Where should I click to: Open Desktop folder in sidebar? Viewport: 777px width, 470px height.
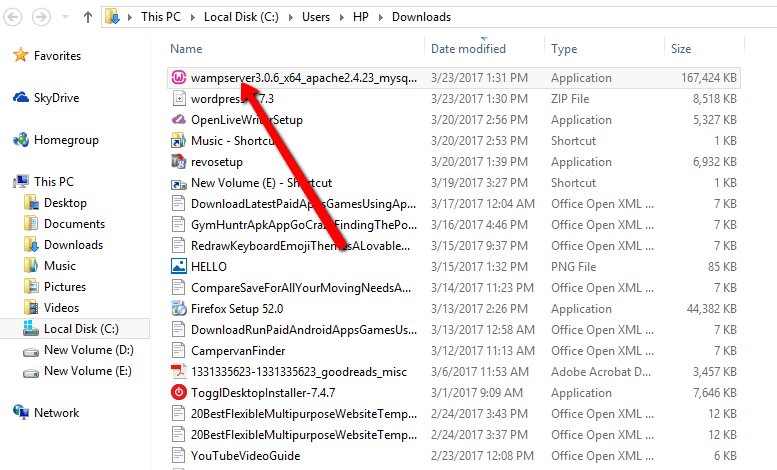(65, 203)
